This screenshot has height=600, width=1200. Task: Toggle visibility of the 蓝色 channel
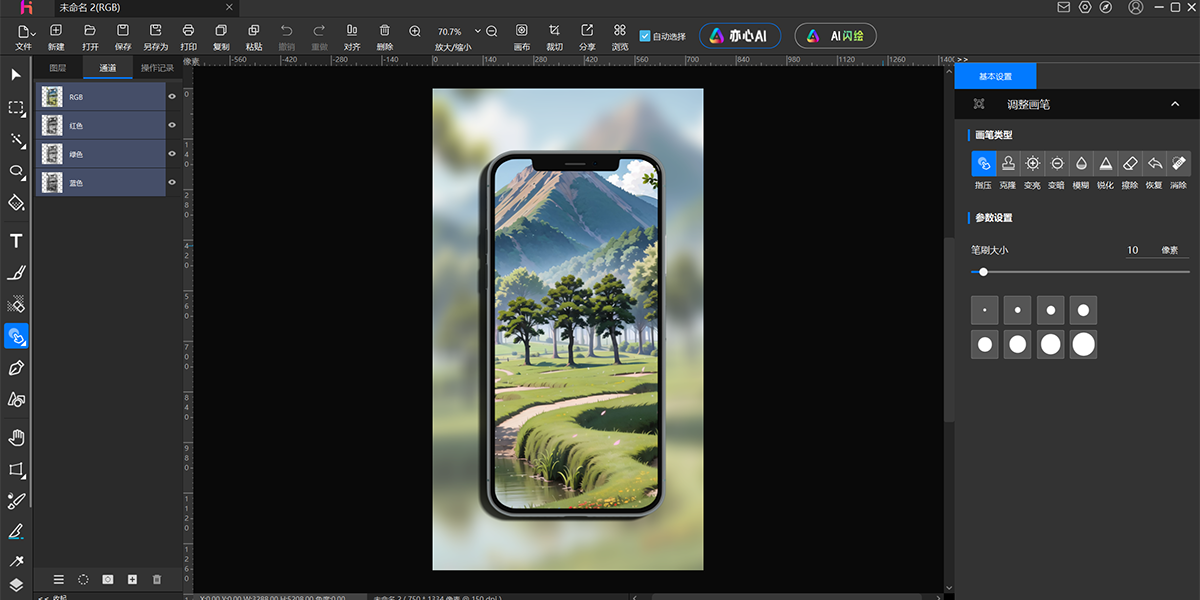pyautogui.click(x=172, y=182)
